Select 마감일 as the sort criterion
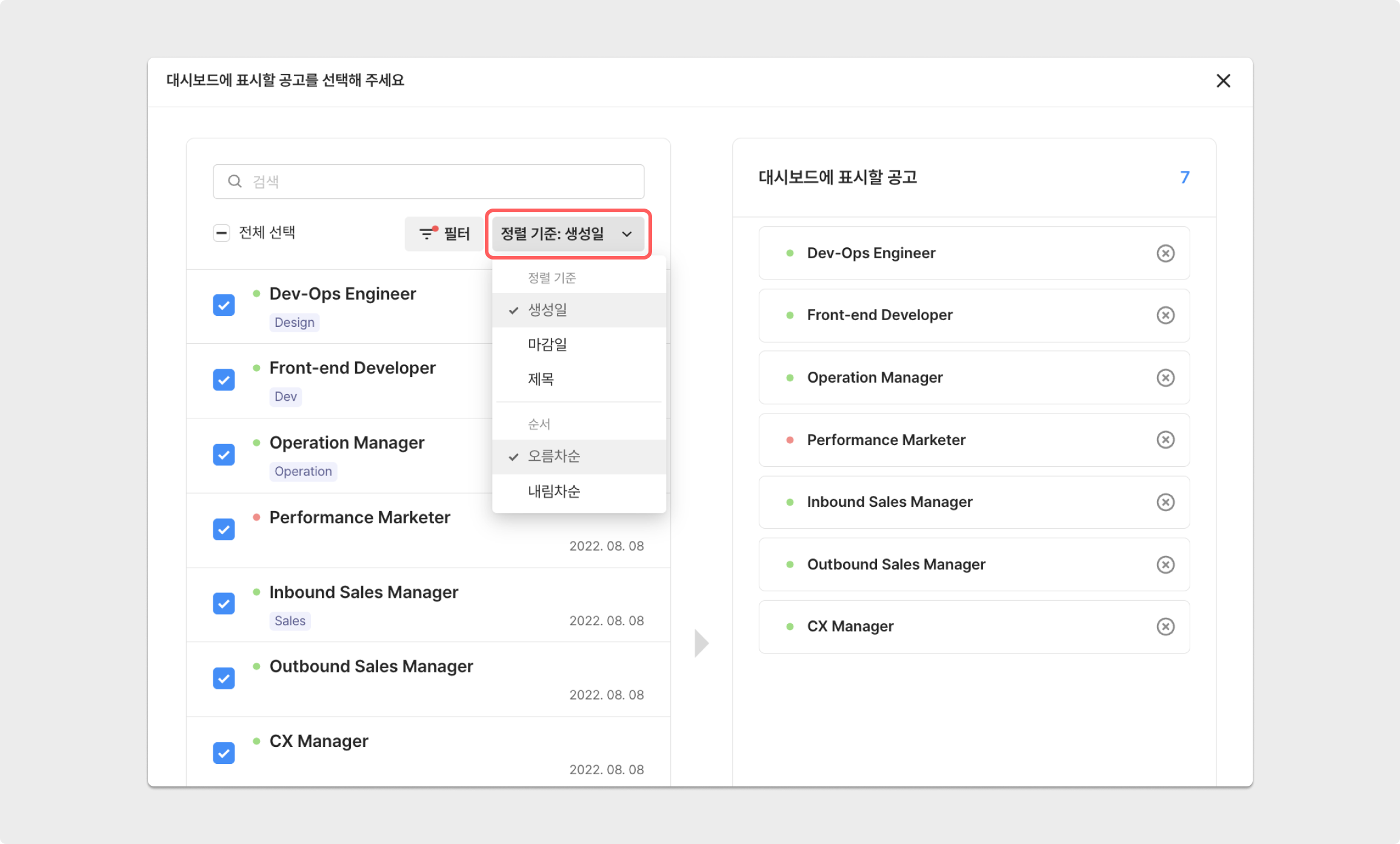The image size is (1400, 844). [x=547, y=344]
